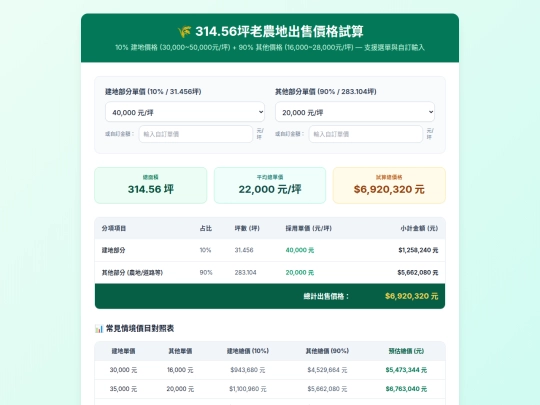Click the 分項項目 column header

click(x=114, y=228)
